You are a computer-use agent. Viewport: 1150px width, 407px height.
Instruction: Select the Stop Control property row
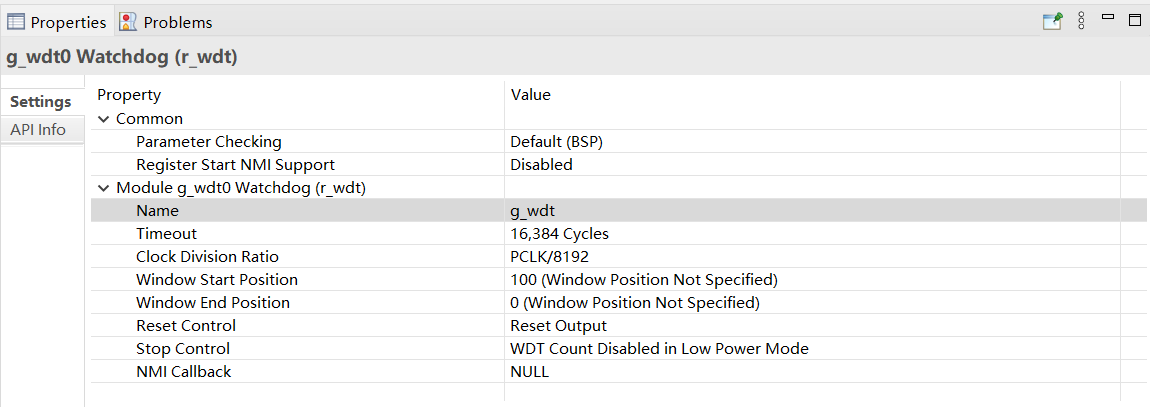click(183, 349)
